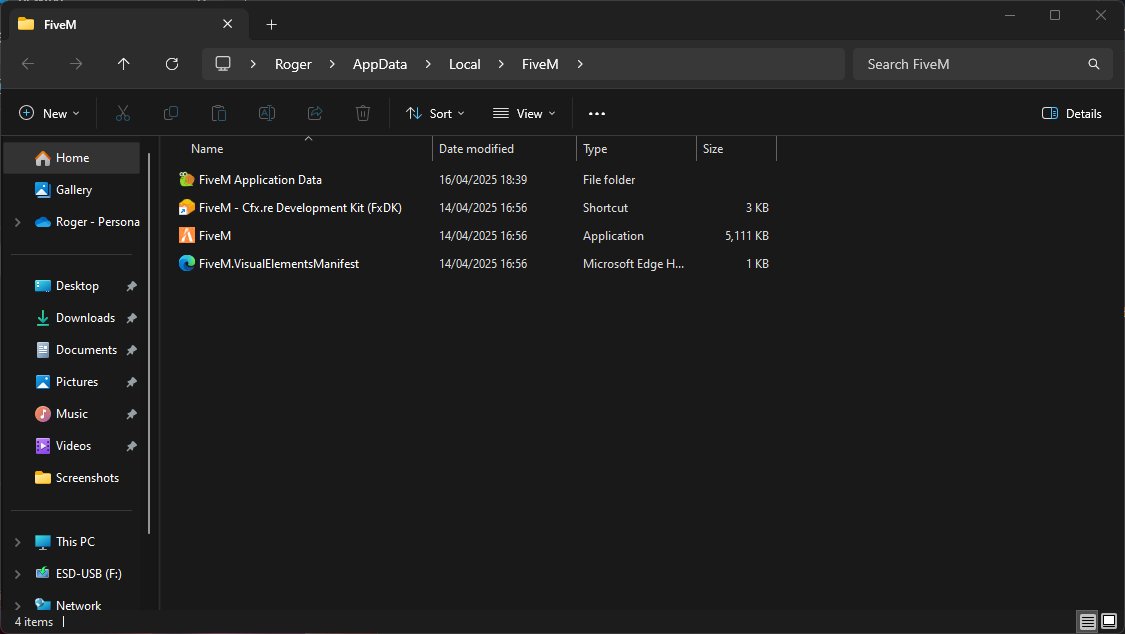This screenshot has height=634, width=1125.
Task: Click chevron after Local breadcrumb
Action: (501, 64)
